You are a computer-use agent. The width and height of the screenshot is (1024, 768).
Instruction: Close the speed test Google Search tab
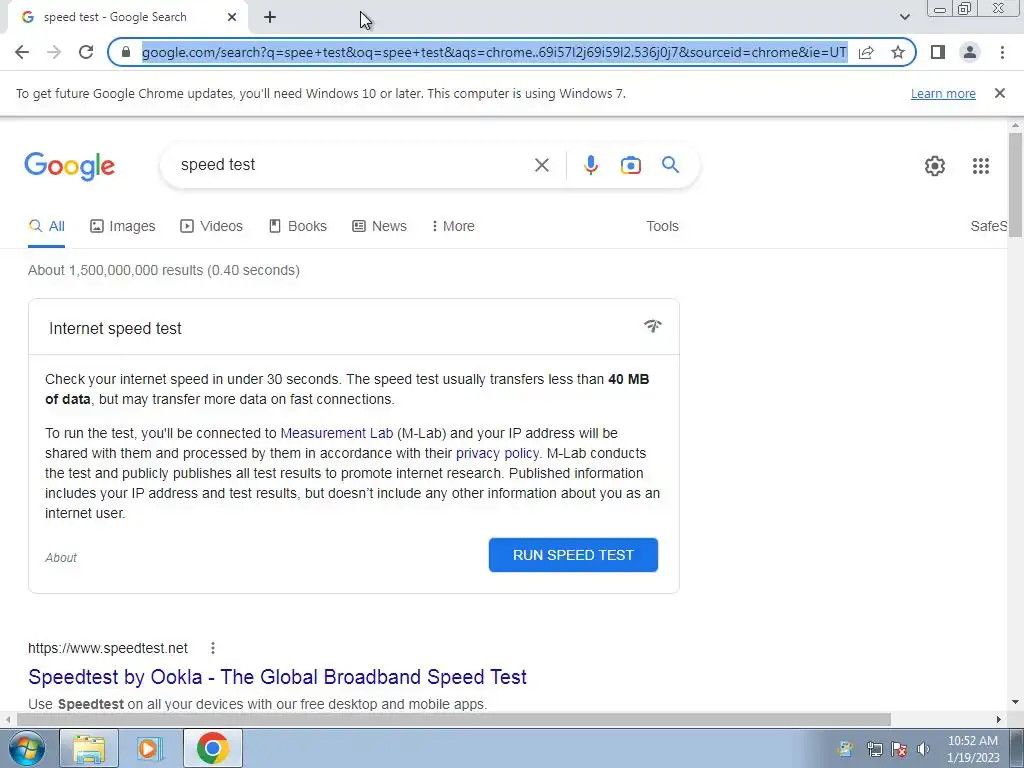pos(232,18)
